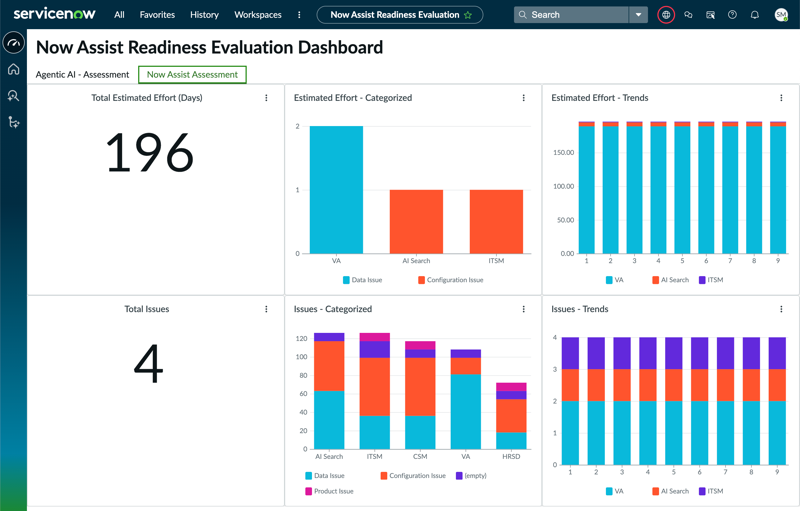Open the All menu
Viewport: 800px width, 511px height.
[119, 15]
